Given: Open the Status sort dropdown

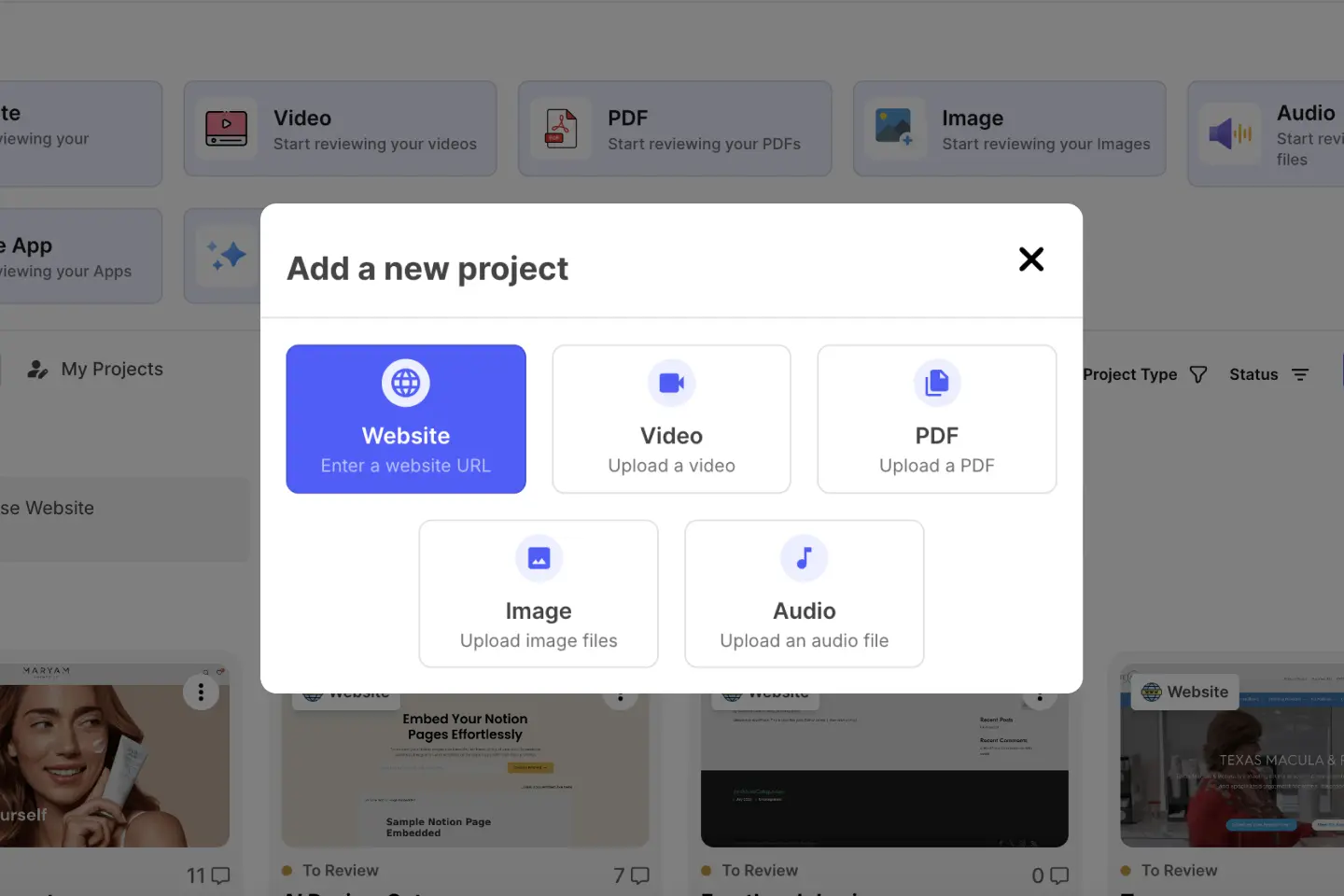Looking at the screenshot, I should pyautogui.click(x=1268, y=374).
